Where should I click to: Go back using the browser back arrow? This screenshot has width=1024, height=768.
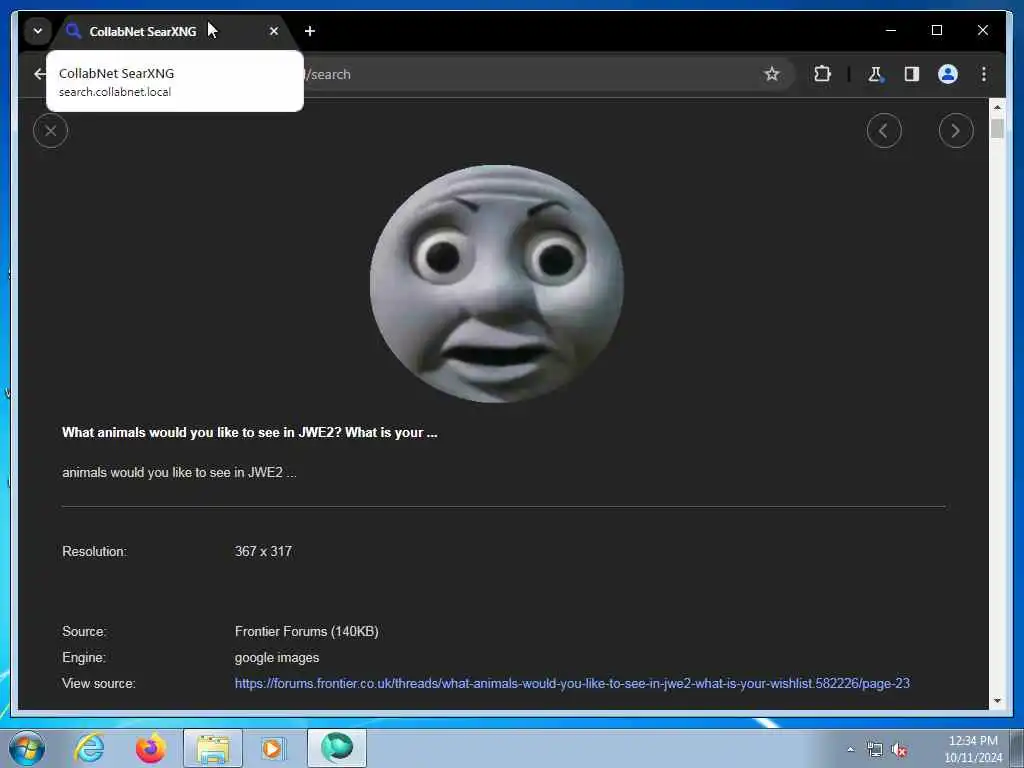[x=39, y=74]
